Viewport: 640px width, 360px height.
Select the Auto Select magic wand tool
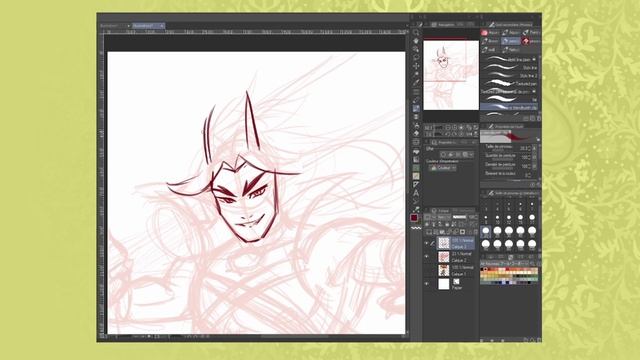(416, 75)
